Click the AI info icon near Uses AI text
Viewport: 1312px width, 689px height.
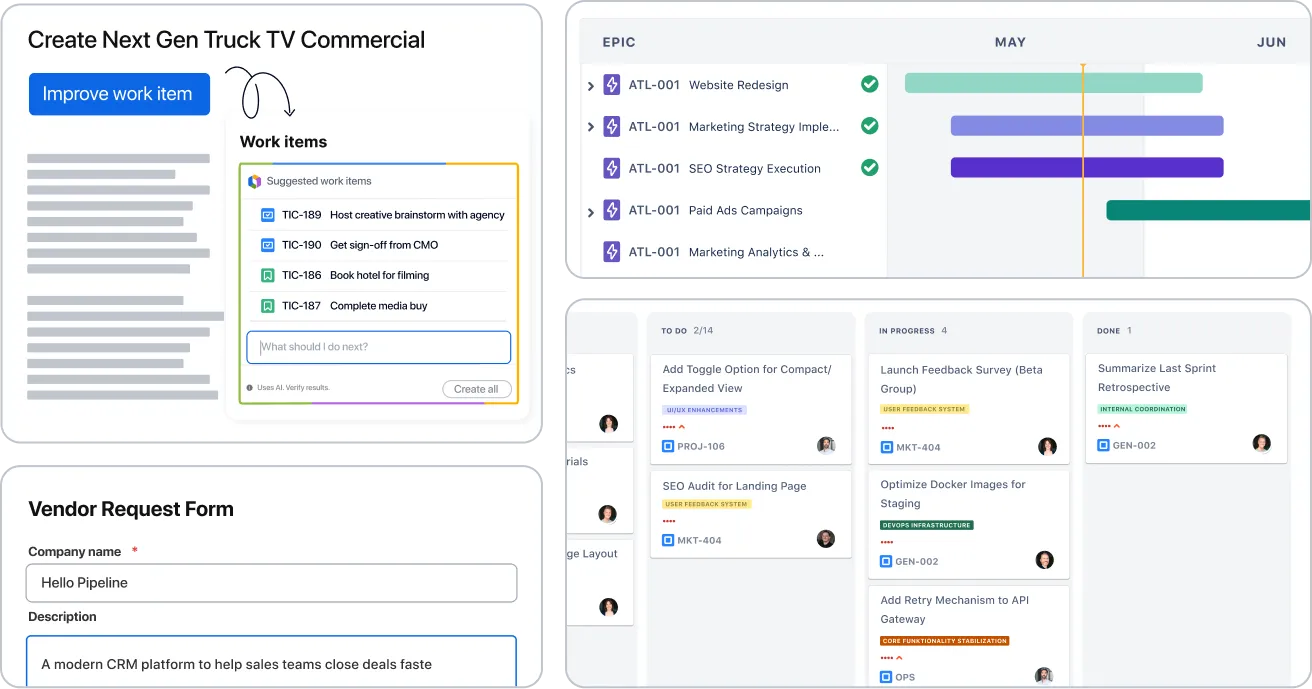[x=250, y=387]
